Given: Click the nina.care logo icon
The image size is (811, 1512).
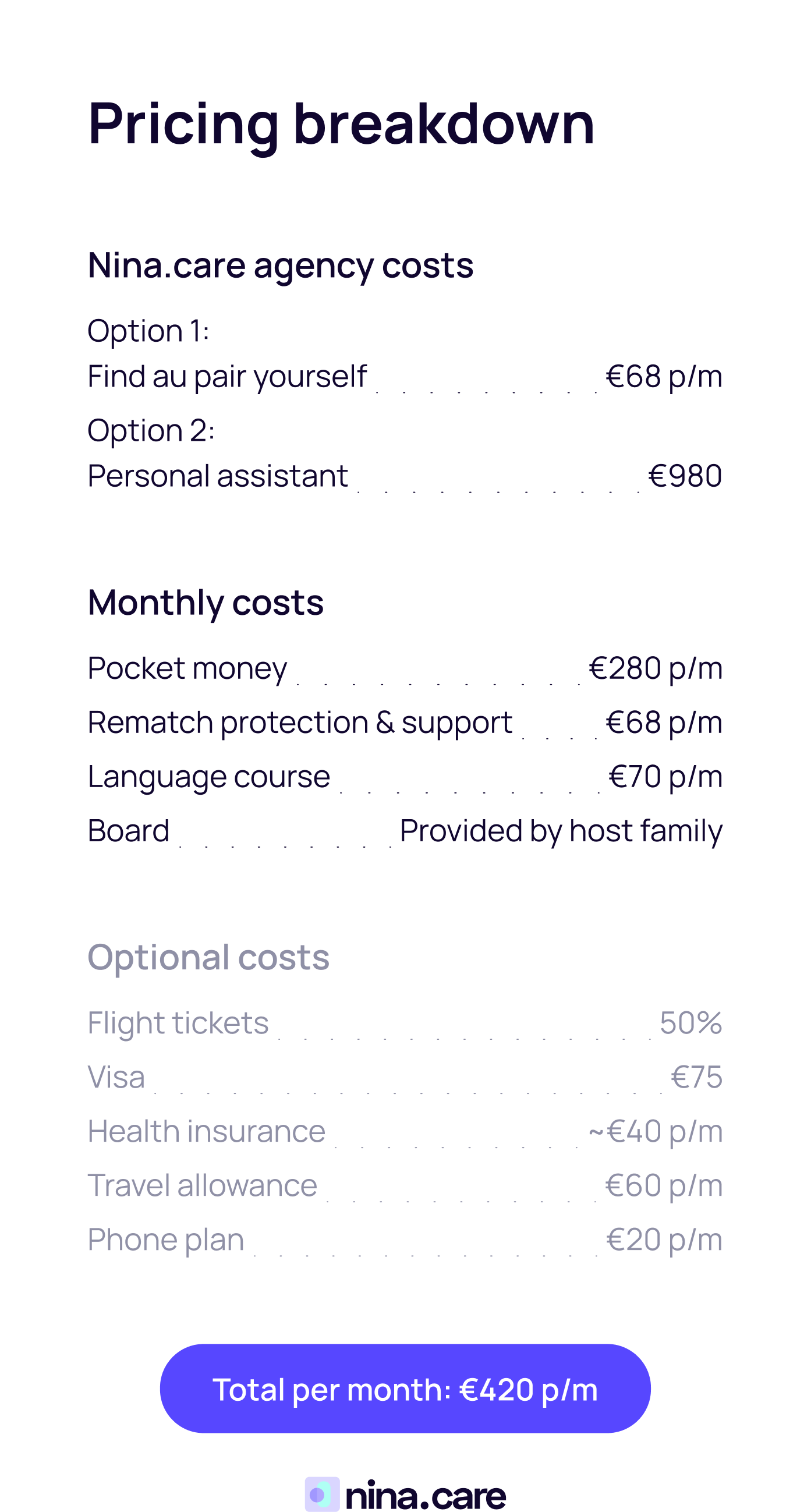Looking at the screenshot, I should [x=321, y=1494].
